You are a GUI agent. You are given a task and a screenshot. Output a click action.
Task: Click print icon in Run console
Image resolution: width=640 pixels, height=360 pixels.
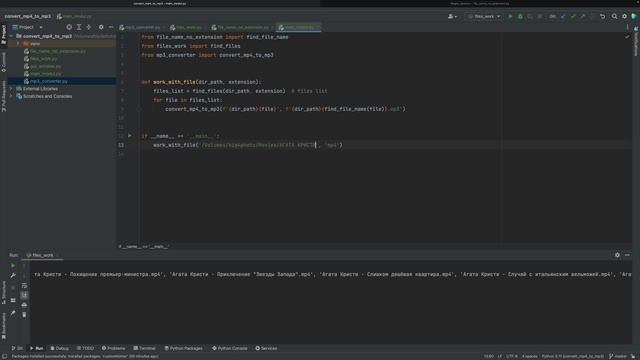click(24, 305)
